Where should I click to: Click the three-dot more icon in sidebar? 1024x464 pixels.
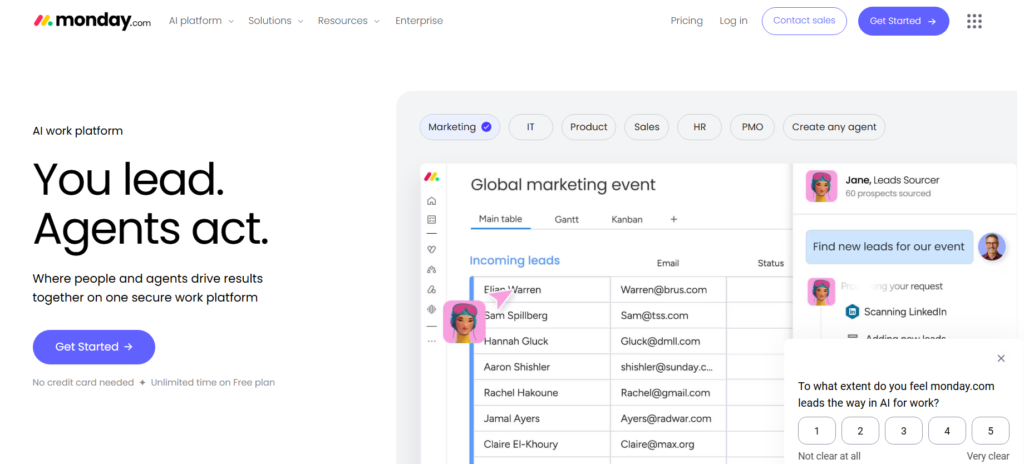431,341
